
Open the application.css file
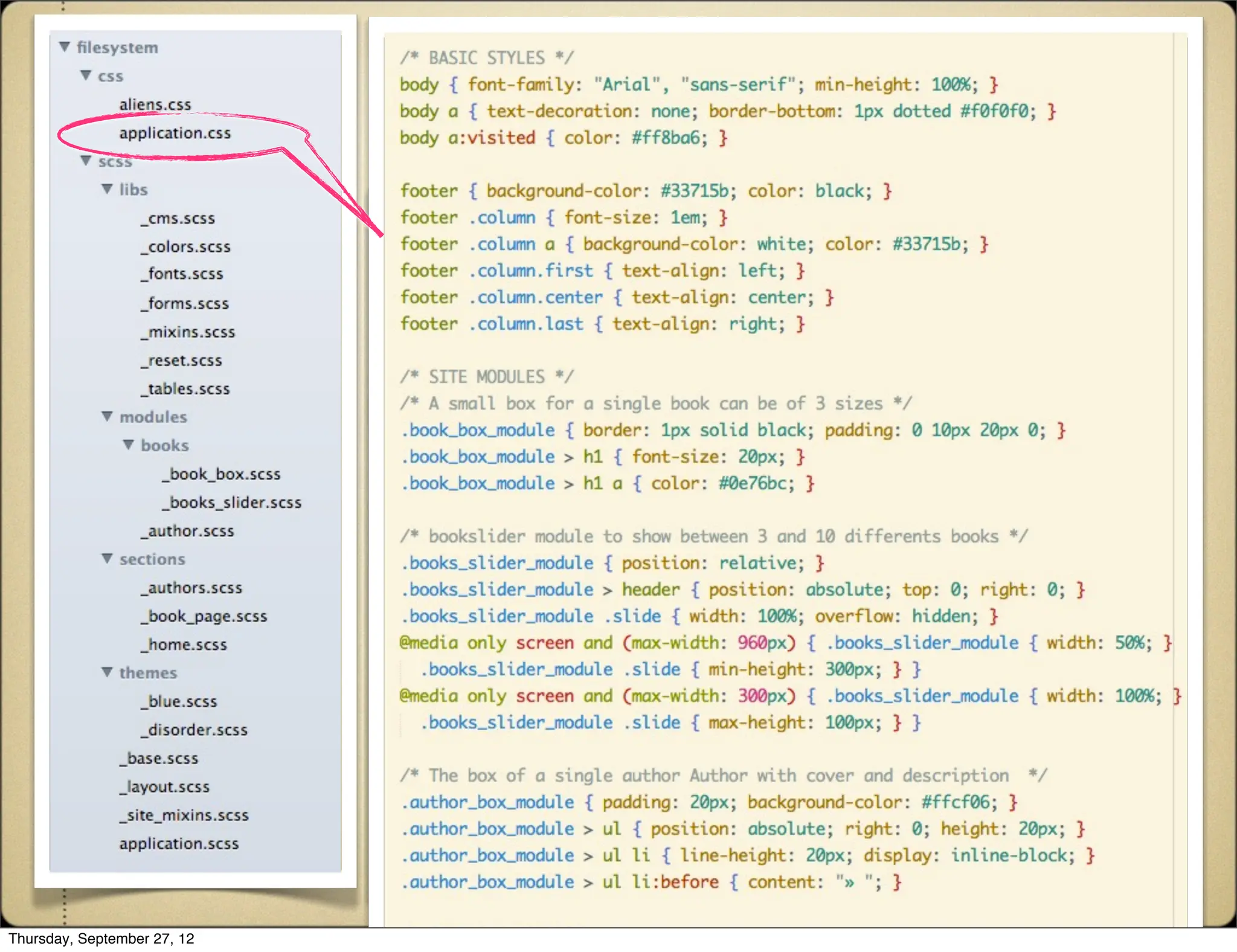(175, 133)
